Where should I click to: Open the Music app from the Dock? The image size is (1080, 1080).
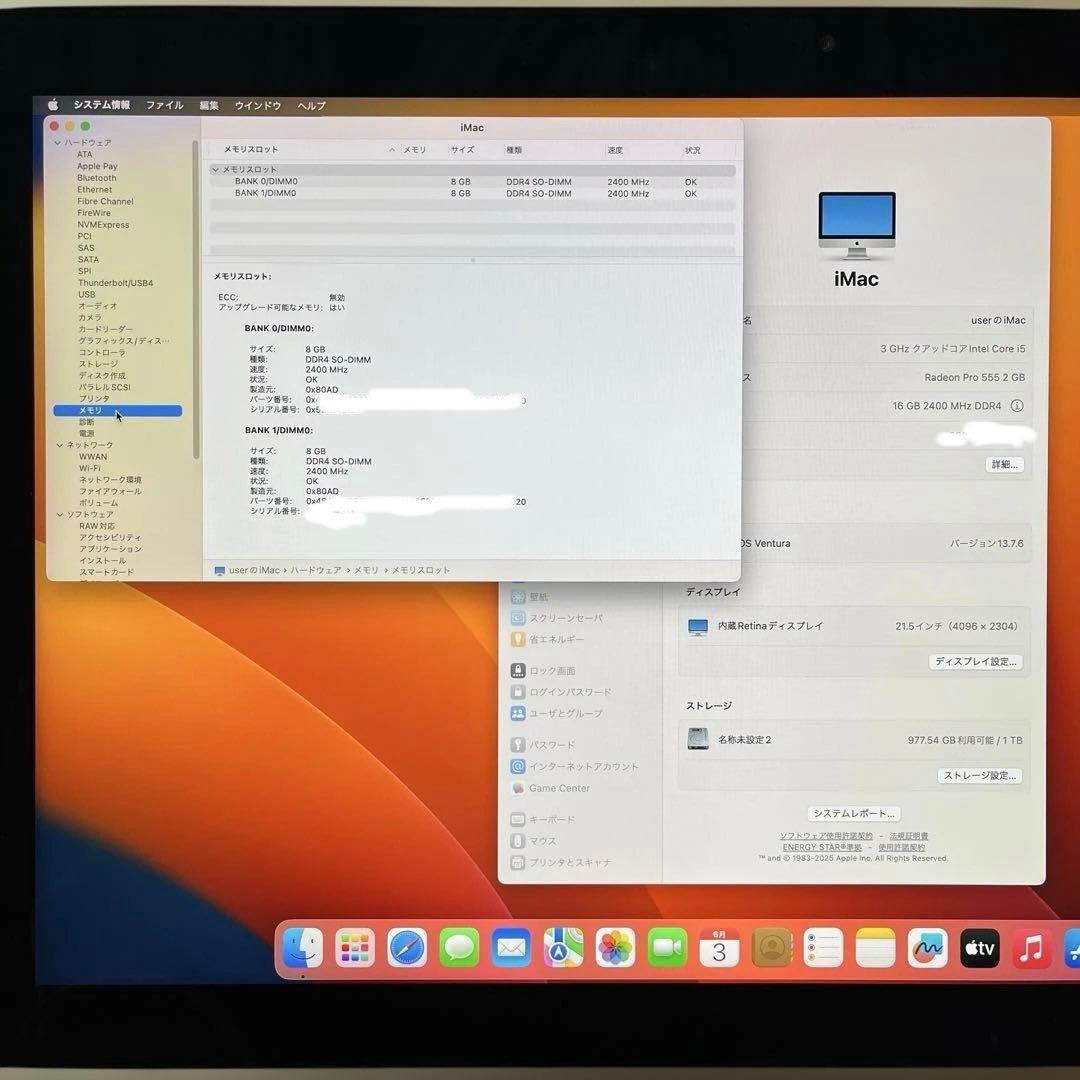(1031, 947)
